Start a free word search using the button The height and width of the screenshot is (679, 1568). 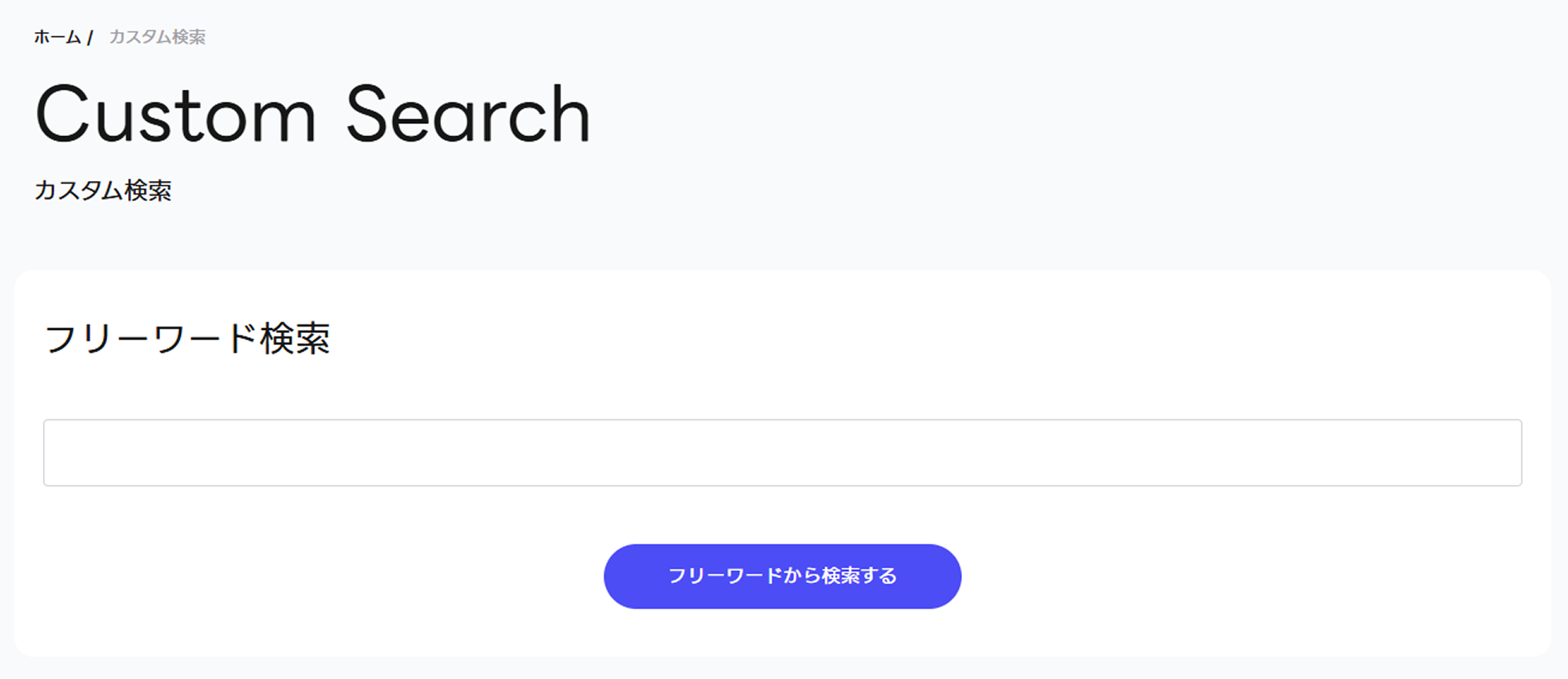coord(782,577)
